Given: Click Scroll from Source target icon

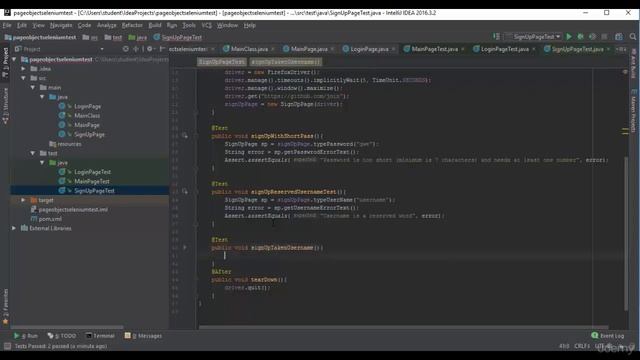Looking at the screenshot, I should click(x=125, y=49).
